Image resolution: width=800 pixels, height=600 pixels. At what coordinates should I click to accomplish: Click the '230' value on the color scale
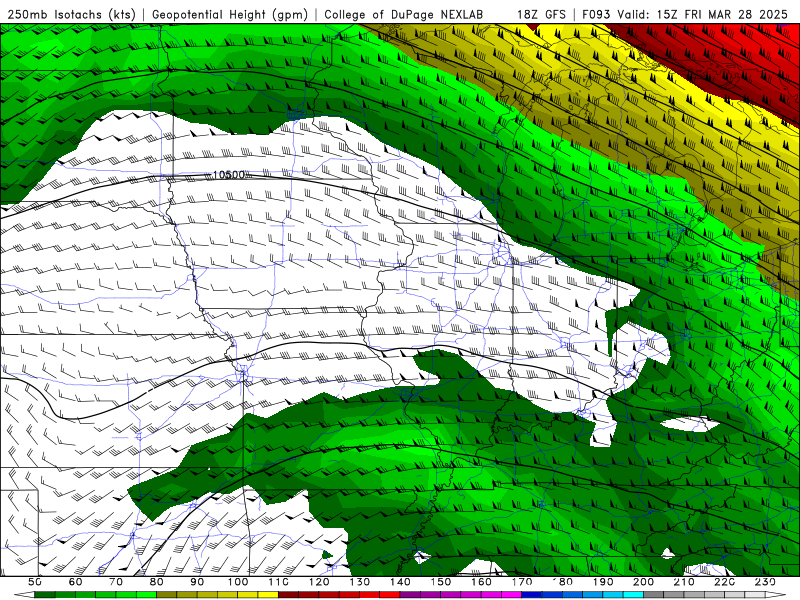tap(765, 582)
